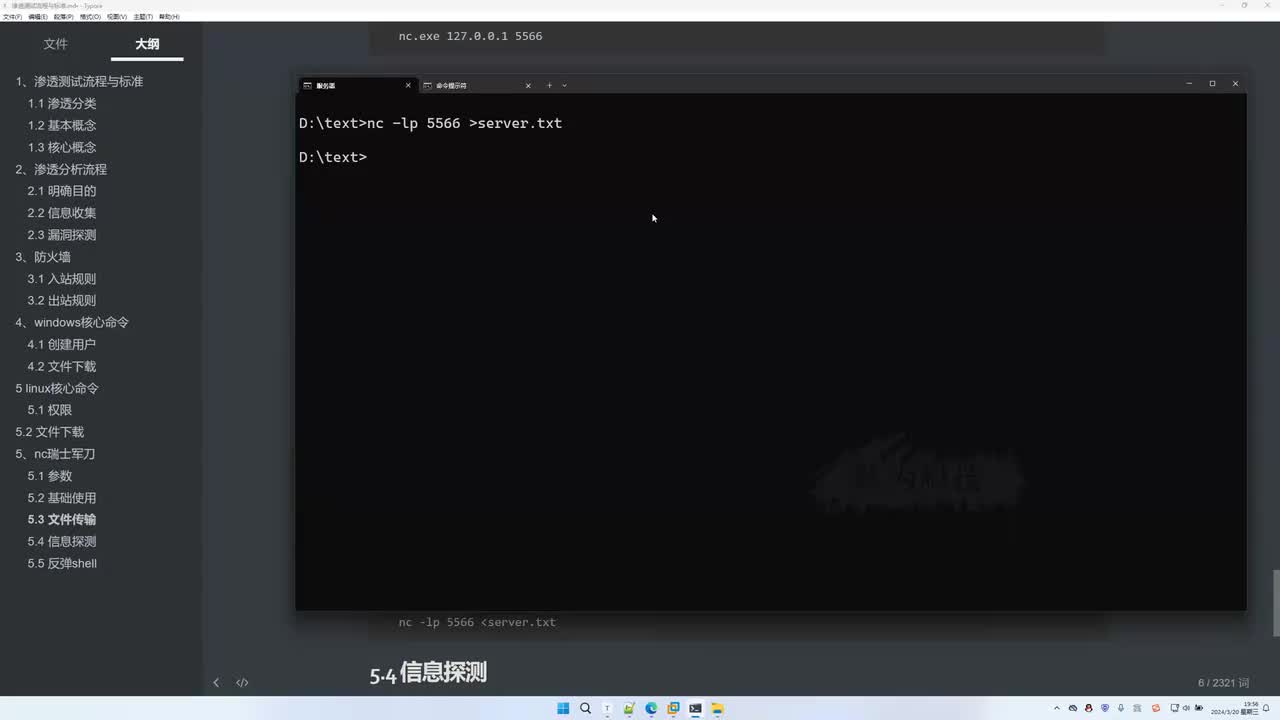The width and height of the screenshot is (1280, 720).
Task: Go to outline heading 3.2 出站规则
Action: [62, 301]
